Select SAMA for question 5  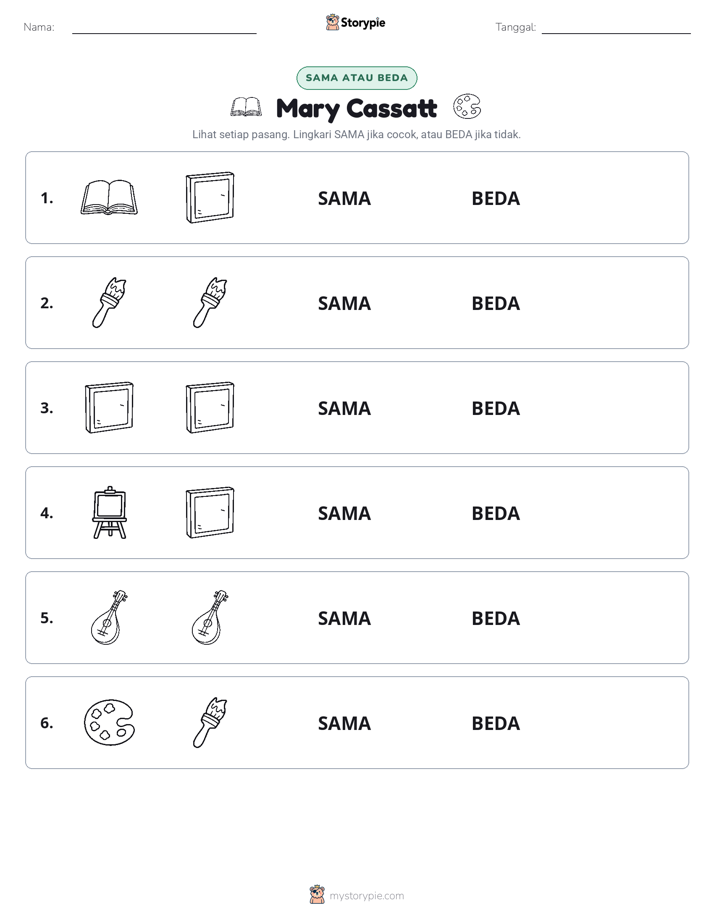(x=344, y=618)
